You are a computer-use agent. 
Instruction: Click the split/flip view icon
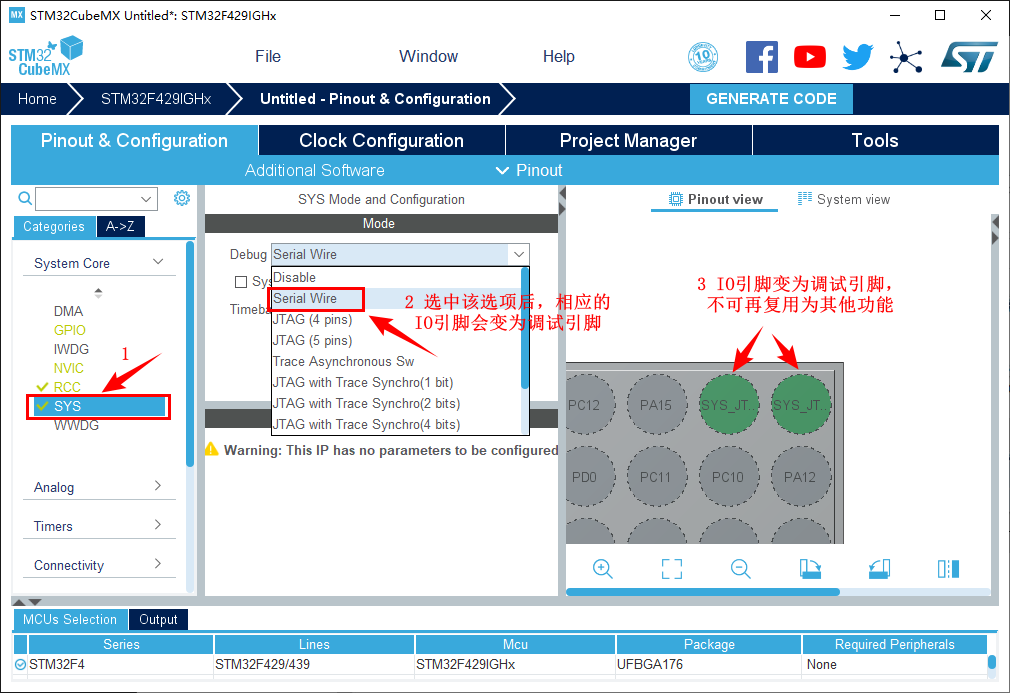(948, 569)
